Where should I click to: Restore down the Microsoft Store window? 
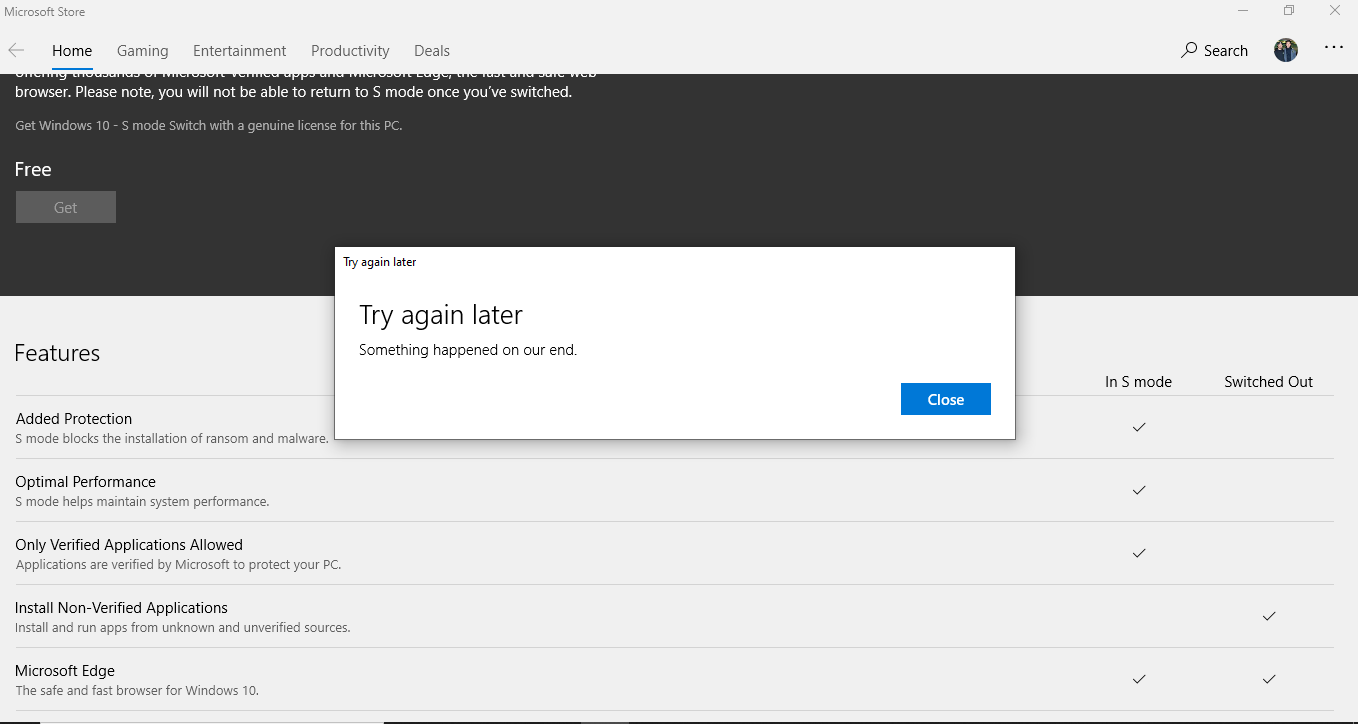pos(1289,11)
